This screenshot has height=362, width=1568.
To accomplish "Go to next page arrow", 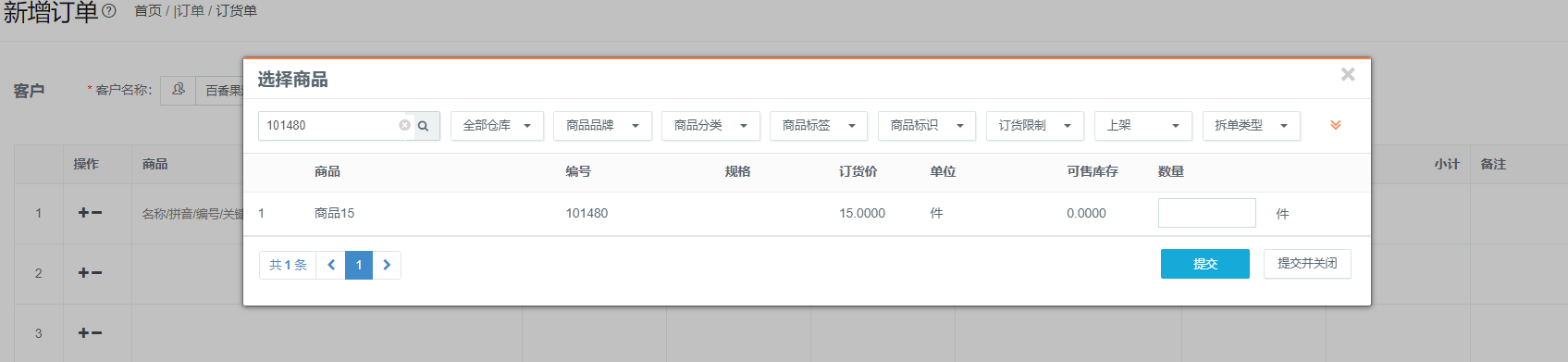I will (387, 265).
